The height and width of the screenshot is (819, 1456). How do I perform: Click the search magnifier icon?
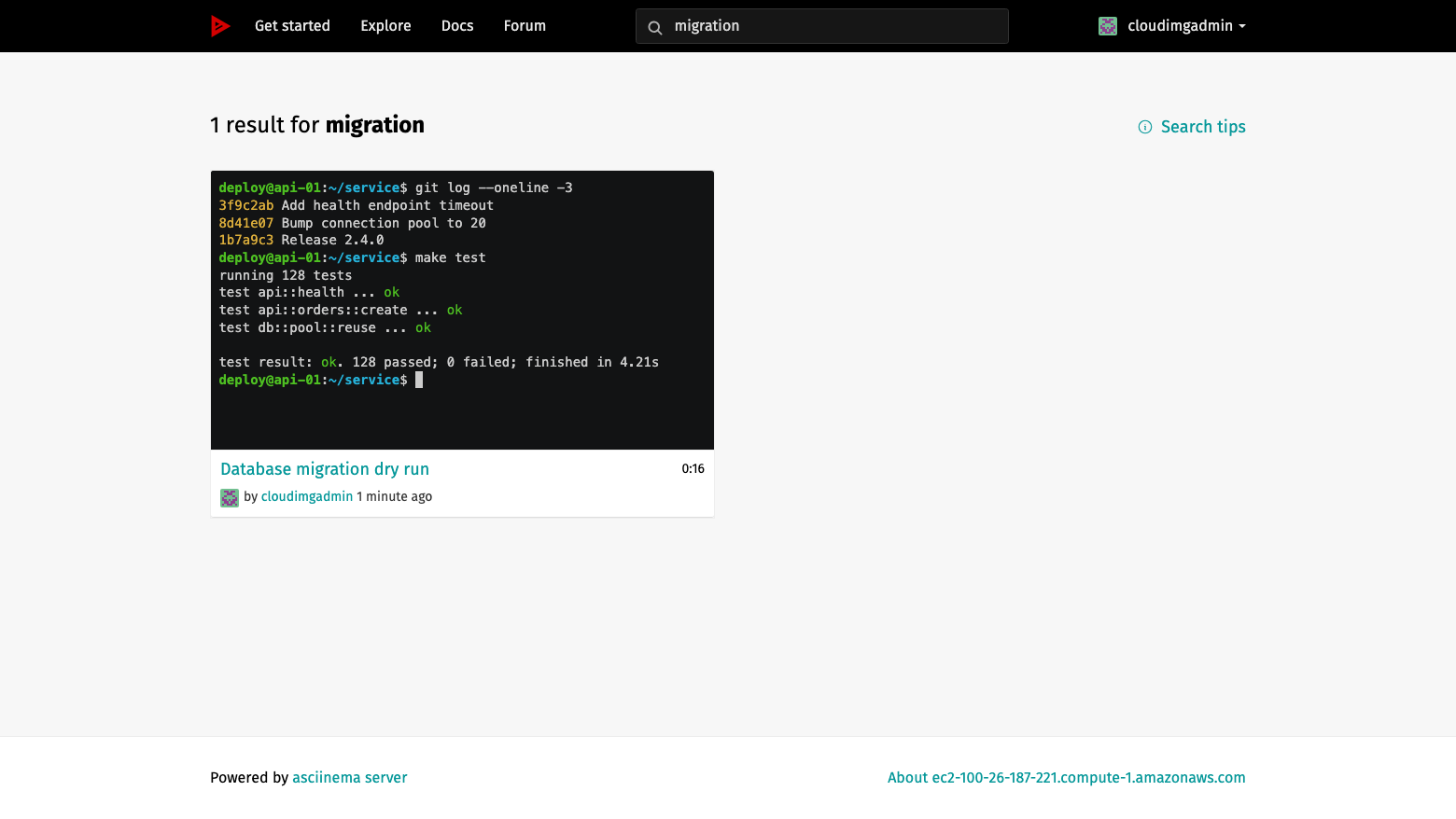[x=655, y=27]
